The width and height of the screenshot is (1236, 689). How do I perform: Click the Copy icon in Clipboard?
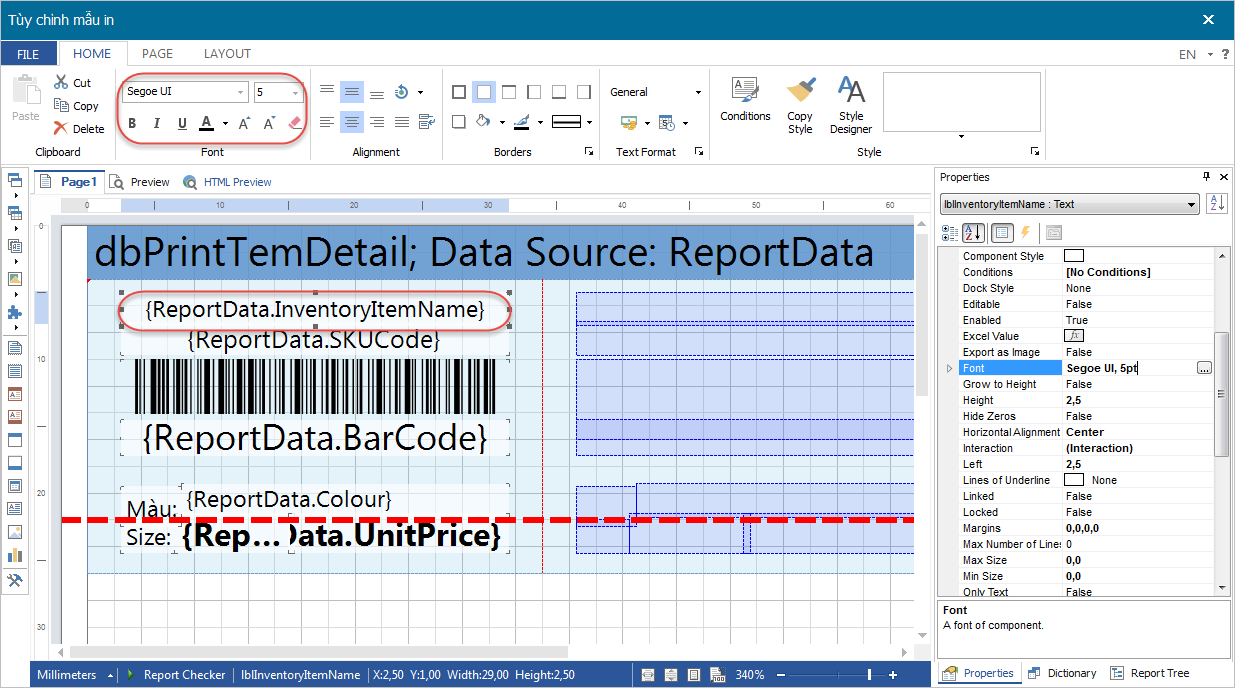pyautogui.click(x=62, y=105)
